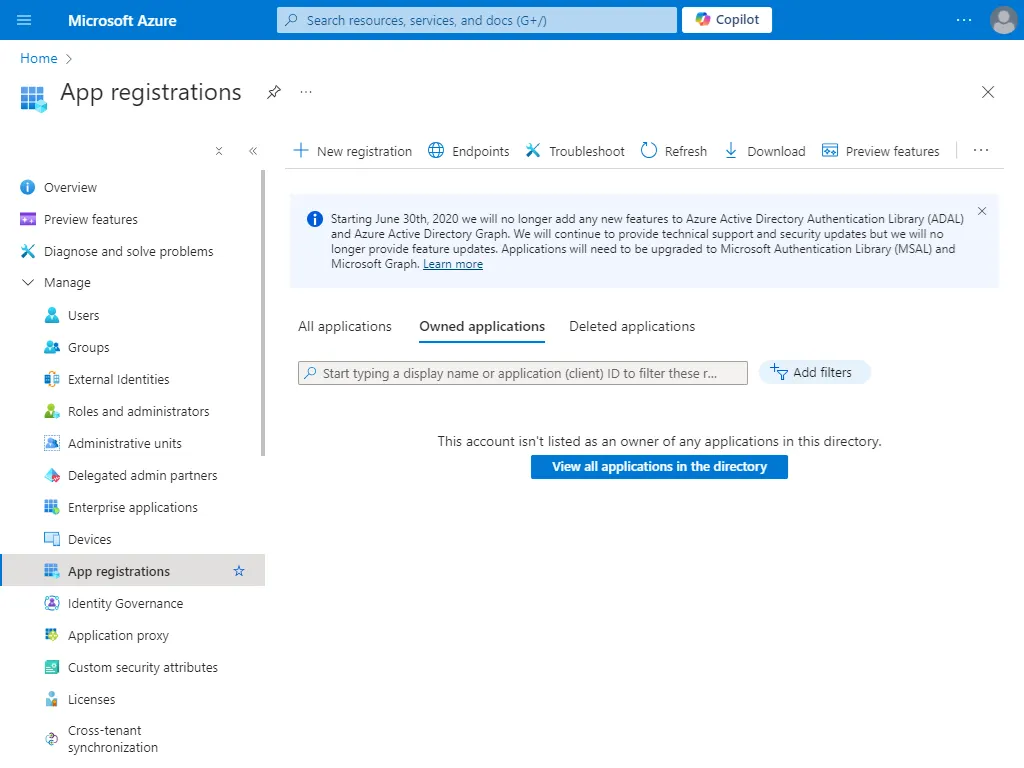This screenshot has width=1024, height=768.
Task: Select App registrations sidebar item
Action: click(133, 571)
